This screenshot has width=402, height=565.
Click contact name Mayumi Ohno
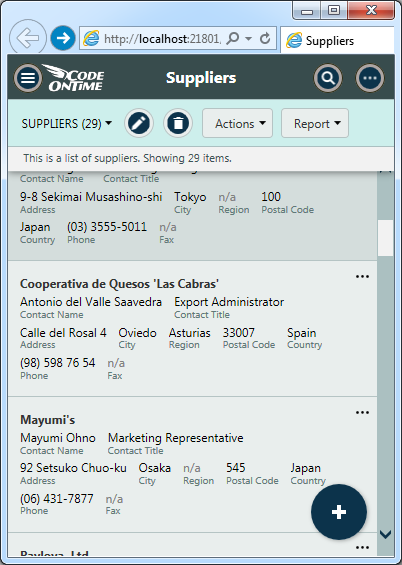(x=58, y=438)
